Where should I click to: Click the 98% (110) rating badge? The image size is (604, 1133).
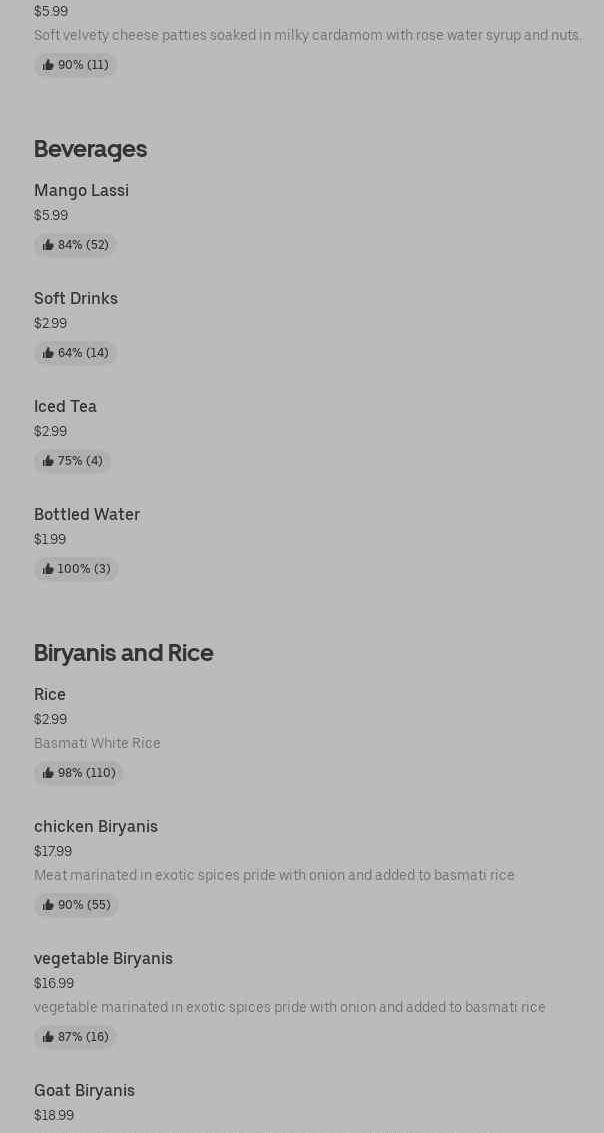[x=78, y=773]
